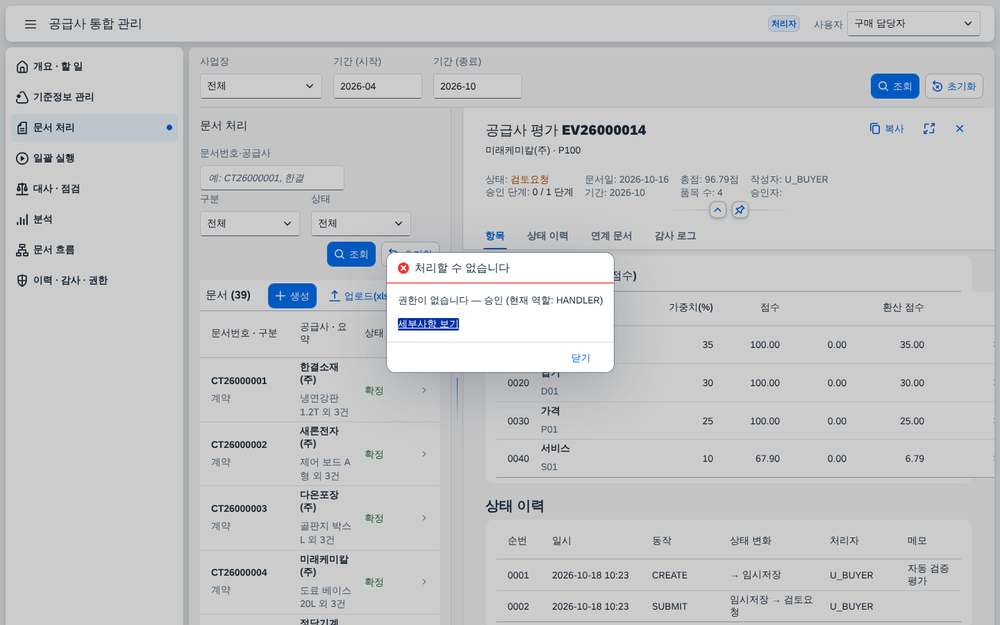Collapse the header with up-chevron button

(717, 210)
